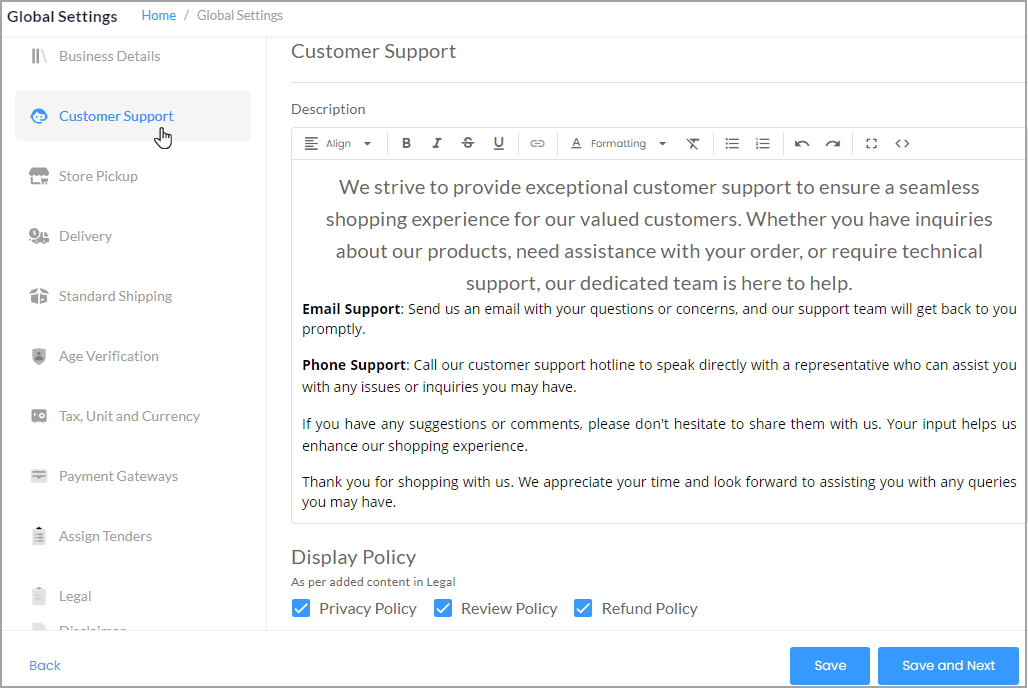Uncheck the Refund Policy checkbox
This screenshot has height=688, width=1028.
tap(583, 608)
